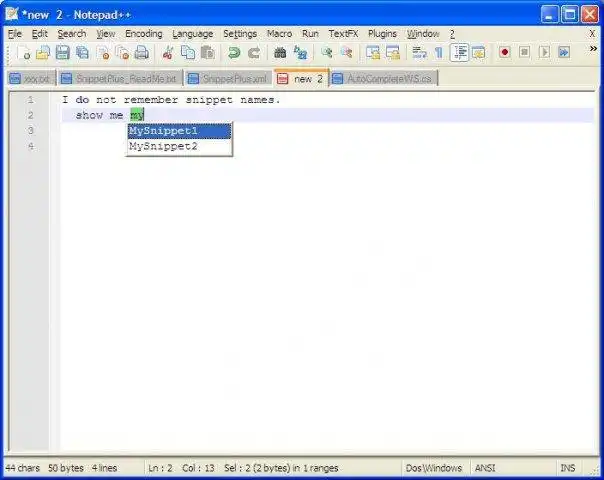The height and width of the screenshot is (480, 604).
Task: Click the 'Ln : 2' status bar entry
Action: (160, 468)
